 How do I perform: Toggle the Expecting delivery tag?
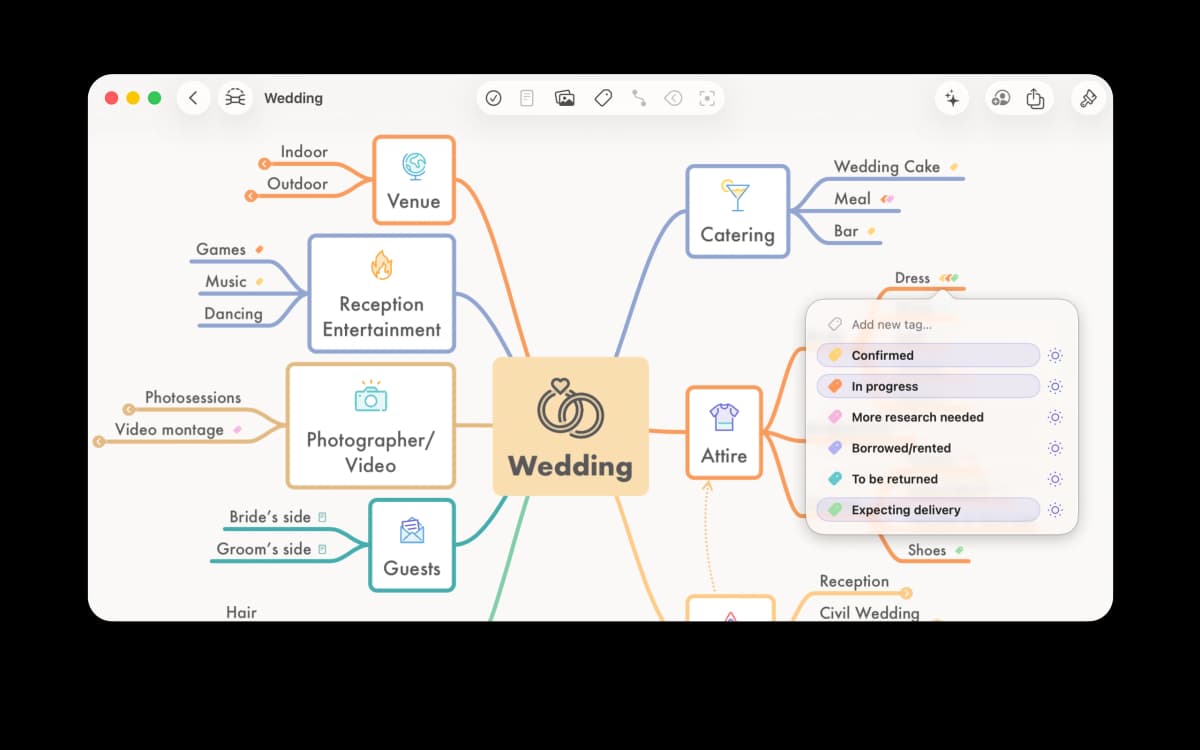(928, 510)
